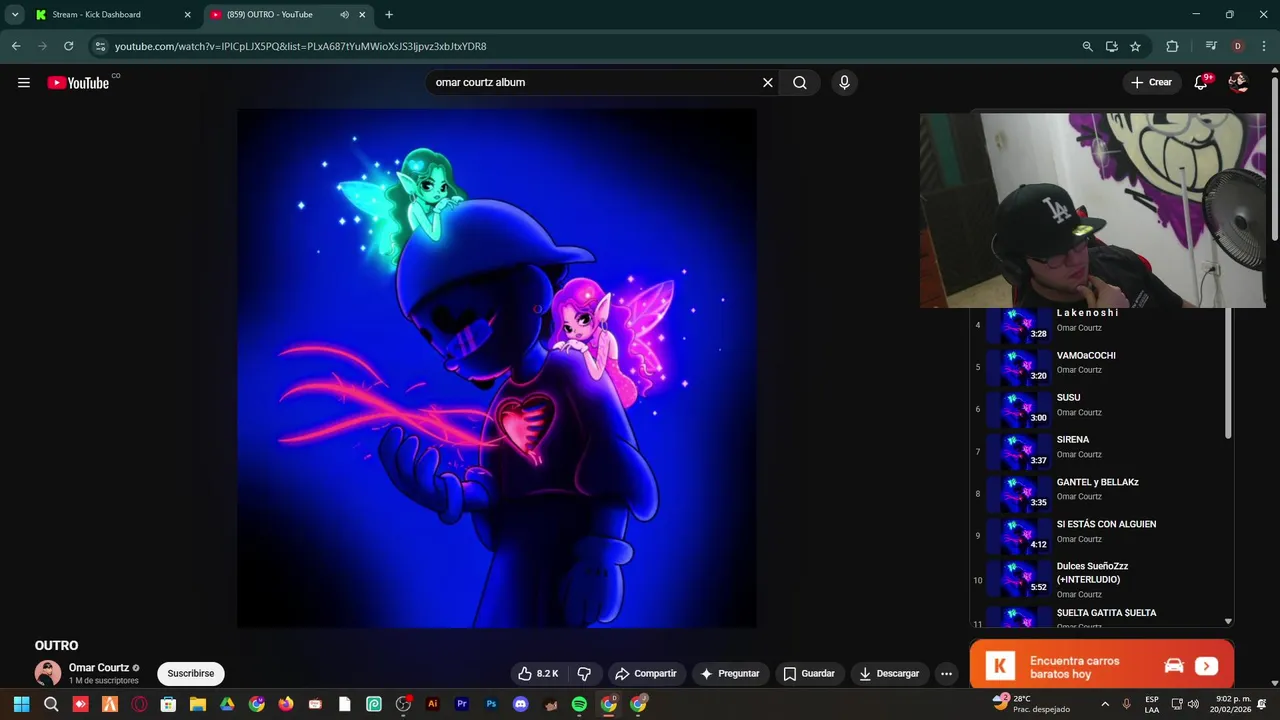This screenshot has height=720, width=1280.
Task: Share the video via Compartir
Action: pyautogui.click(x=646, y=674)
